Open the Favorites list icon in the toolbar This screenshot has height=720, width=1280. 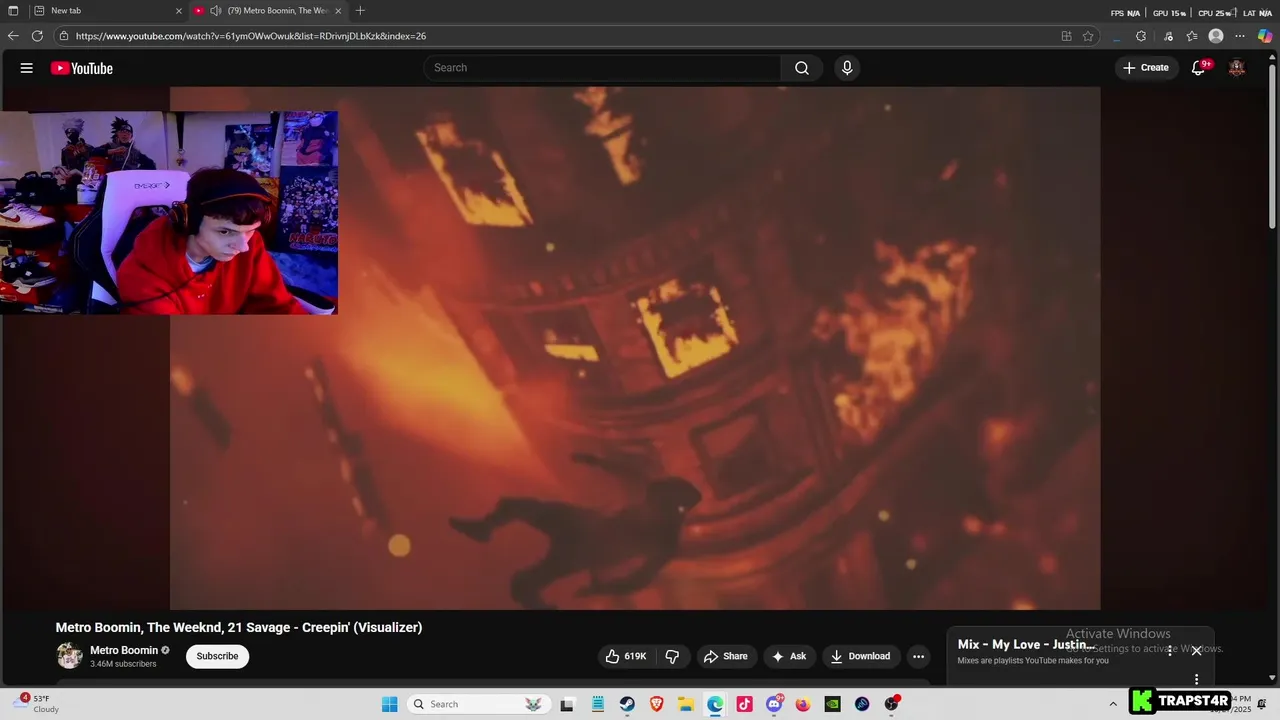[x=1192, y=36]
